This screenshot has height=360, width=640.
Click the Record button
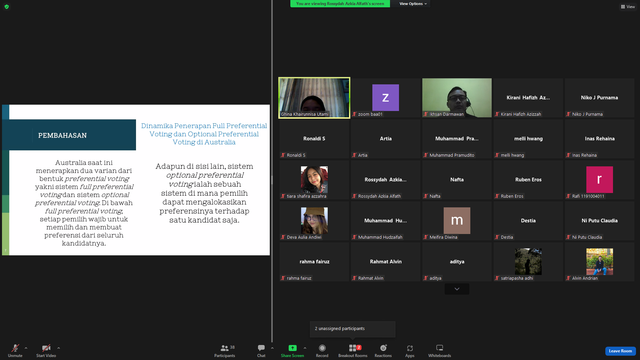[x=322, y=350]
